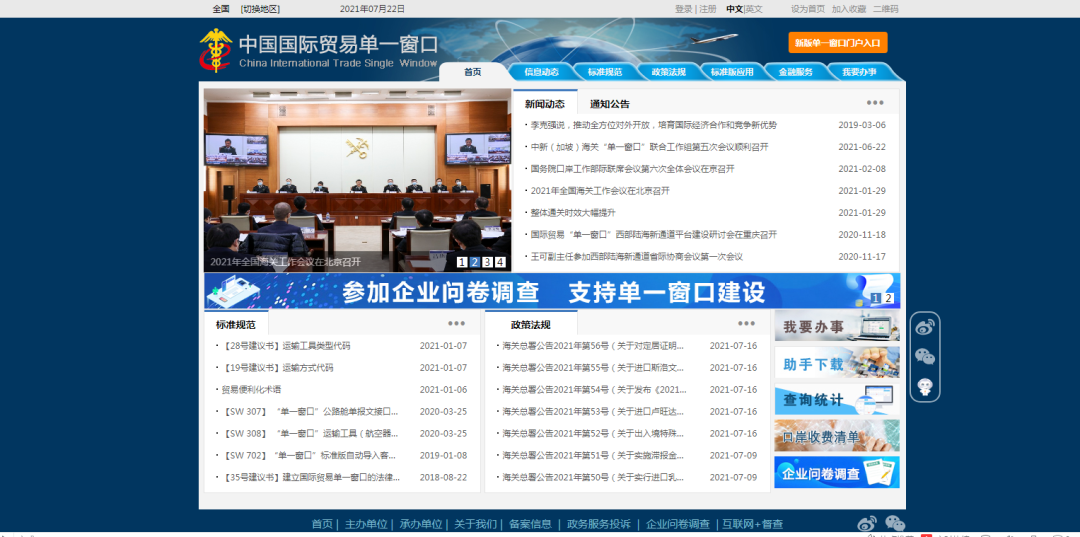
Task: Open the 首页 navigation tab
Action: pos(472,72)
